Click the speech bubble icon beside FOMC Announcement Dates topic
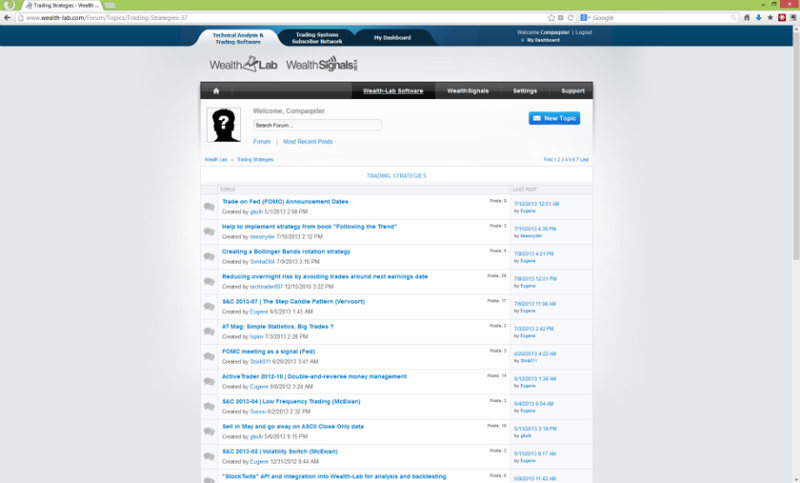The image size is (800, 483). [x=209, y=207]
